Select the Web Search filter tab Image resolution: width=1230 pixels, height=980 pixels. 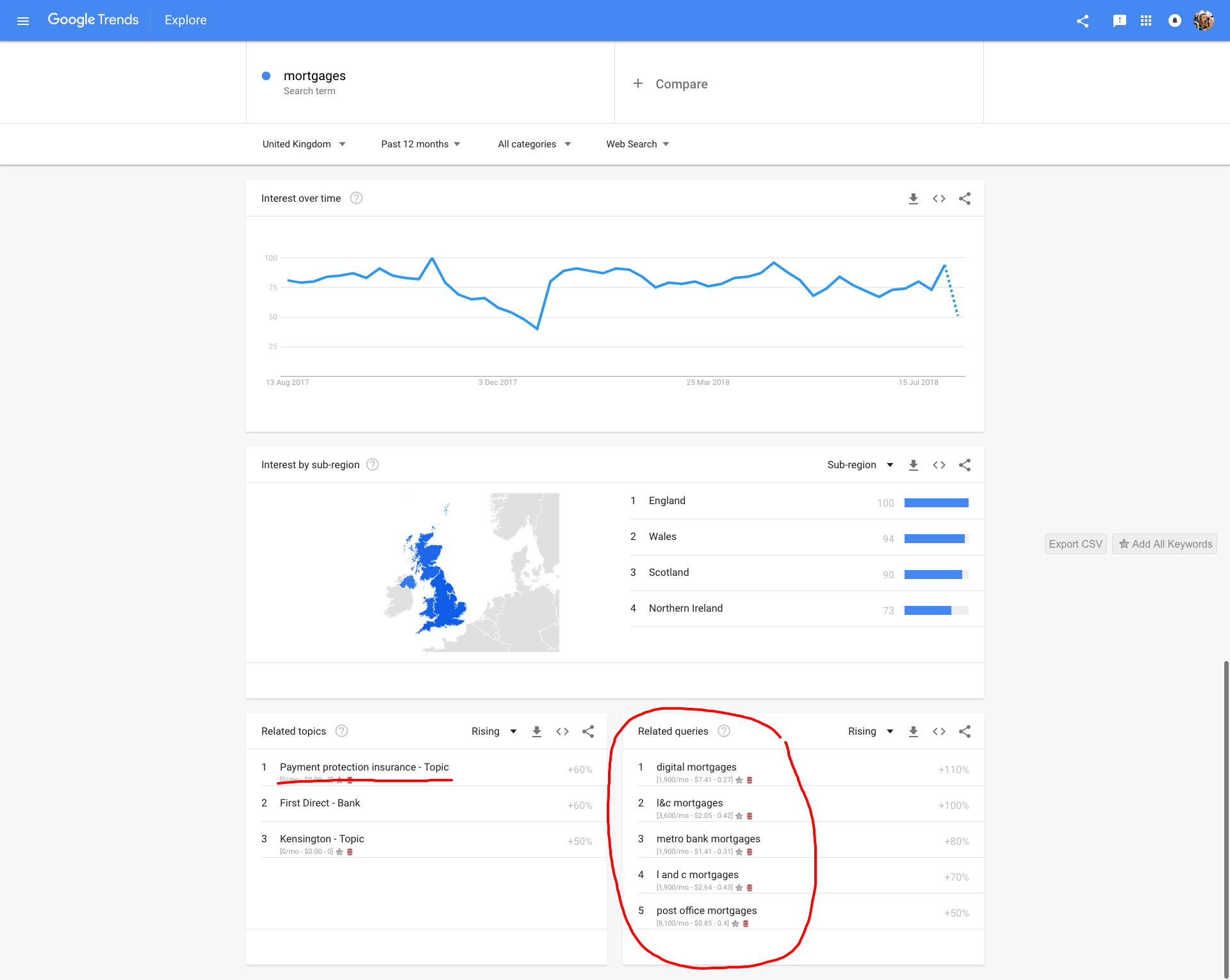tap(638, 144)
